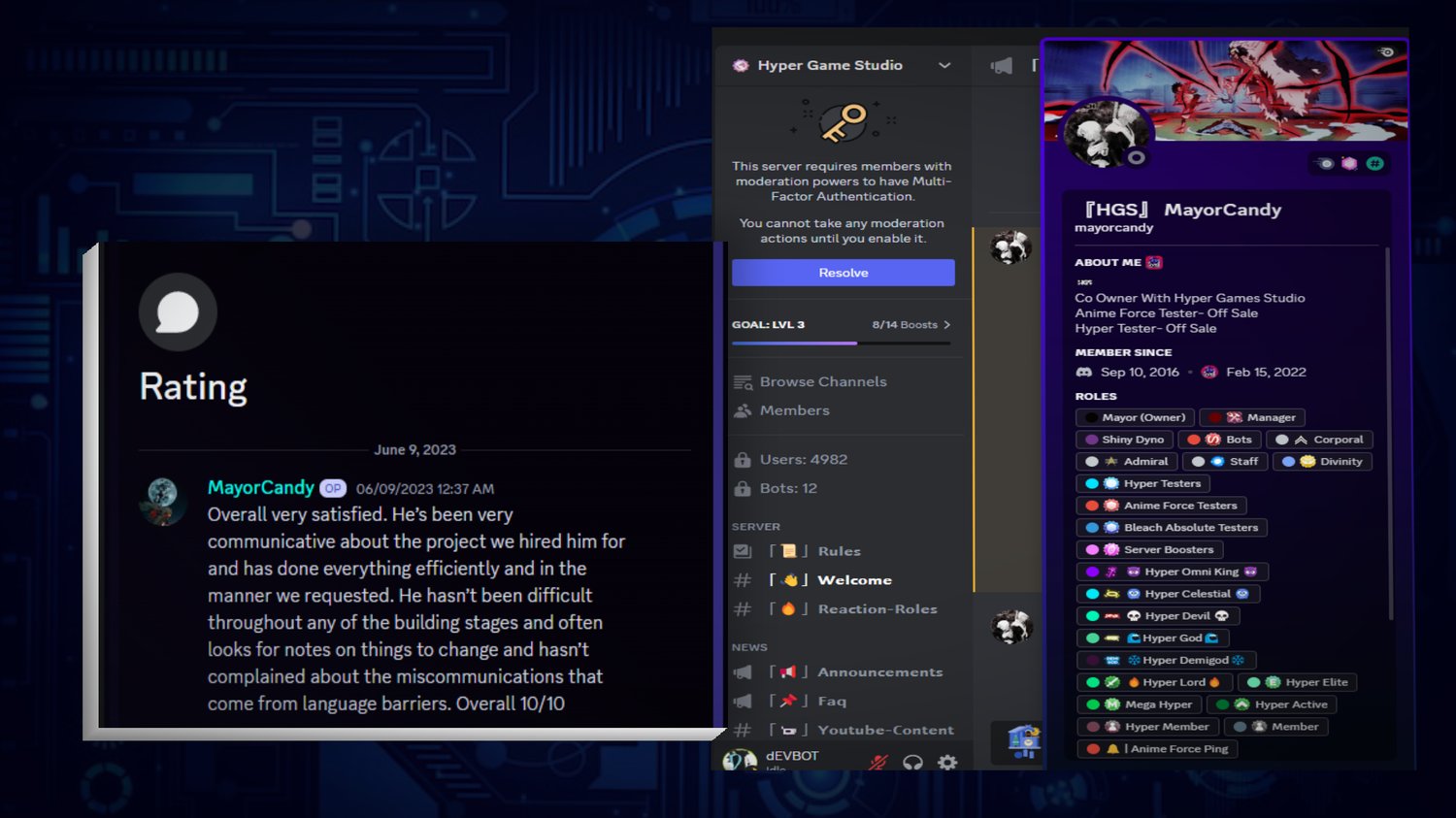The width and height of the screenshot is (1456, 818).
Task: Click MayorCandy's message avatar in Rating
Action: click(x=162, y=499)
